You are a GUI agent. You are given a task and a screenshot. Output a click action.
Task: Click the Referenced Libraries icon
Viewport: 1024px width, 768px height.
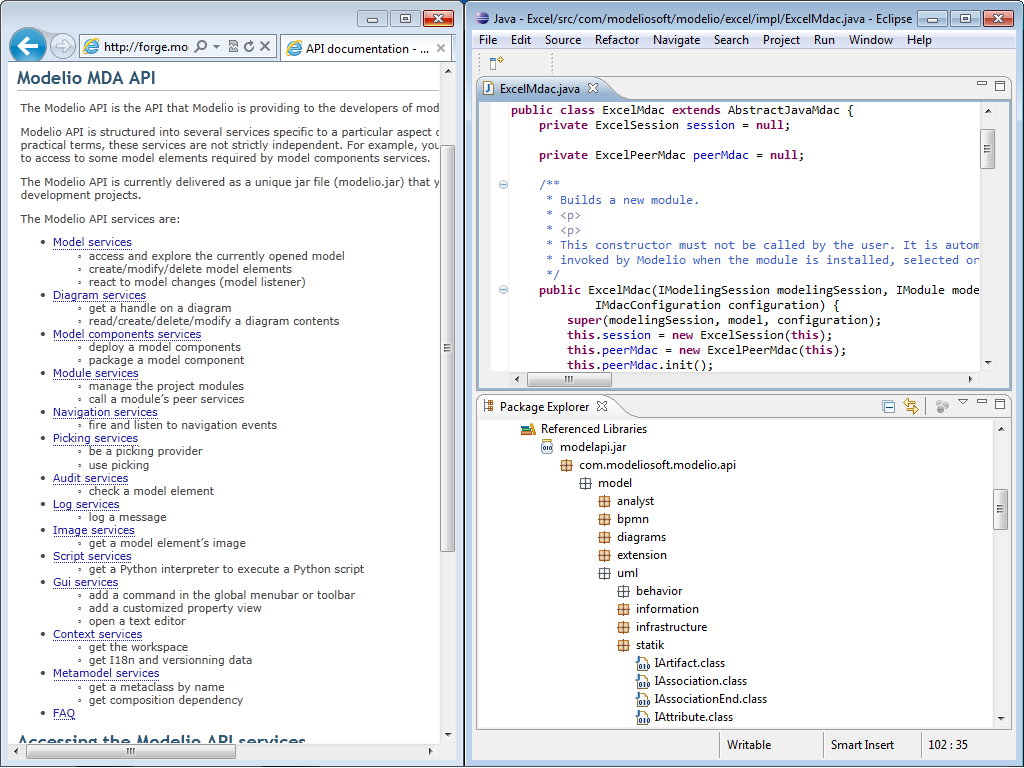(528, 429)
